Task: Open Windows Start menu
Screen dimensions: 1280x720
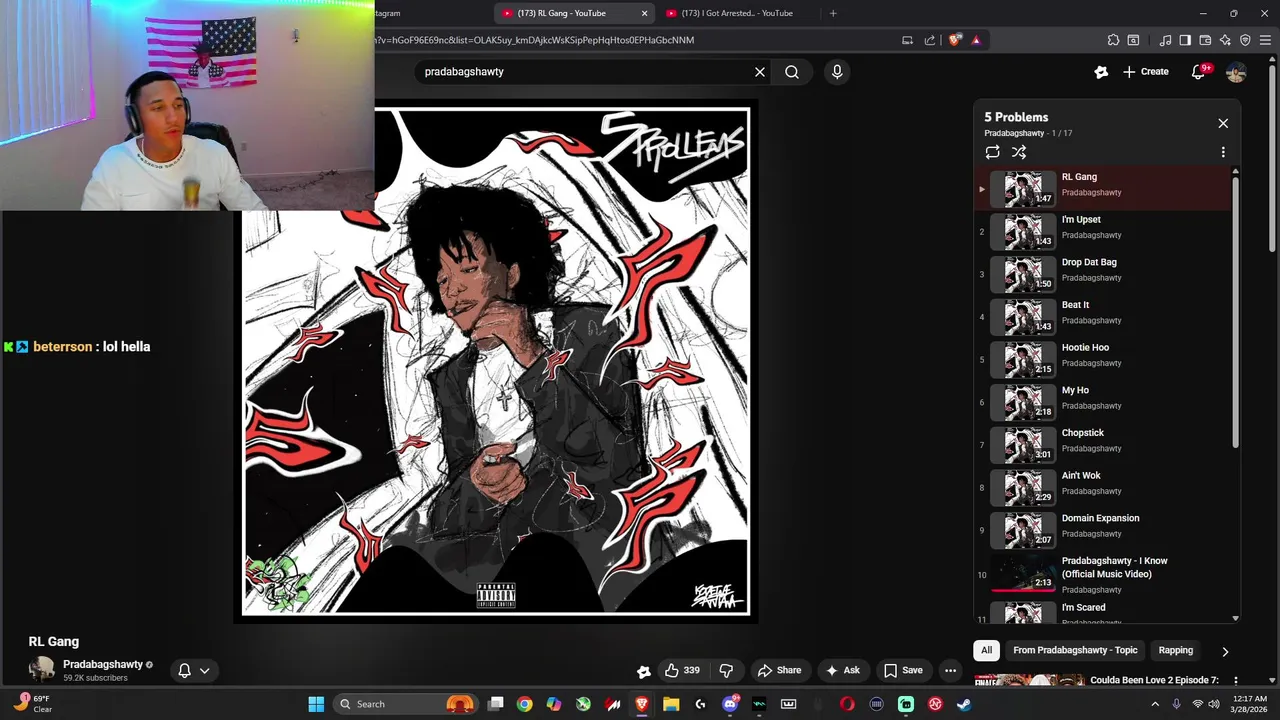Action: pyautogui.click(x=316, y=704)
